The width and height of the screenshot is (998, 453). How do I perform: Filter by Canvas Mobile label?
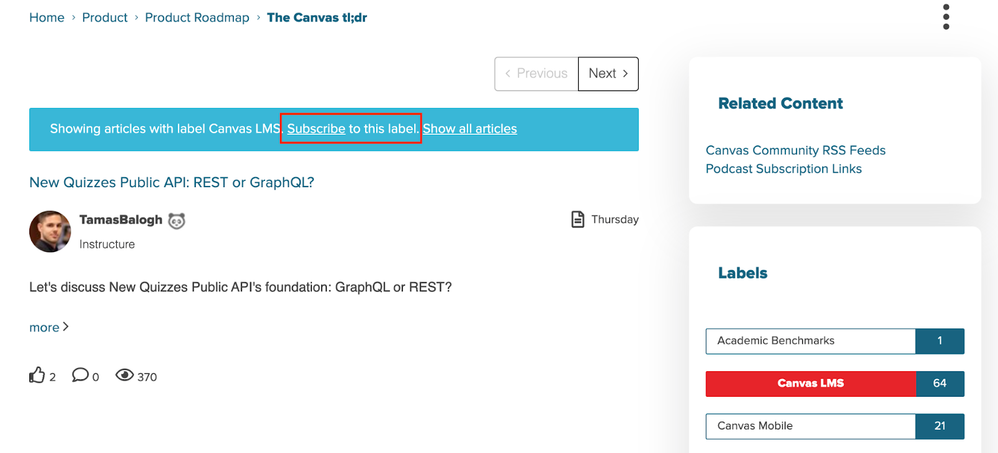pos(835,426)
